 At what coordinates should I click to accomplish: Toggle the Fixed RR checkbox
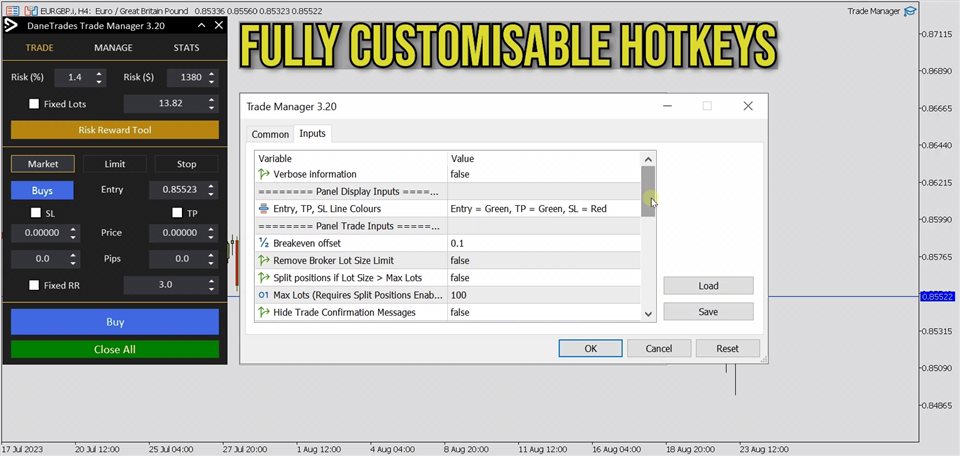[x=34, y=285]
